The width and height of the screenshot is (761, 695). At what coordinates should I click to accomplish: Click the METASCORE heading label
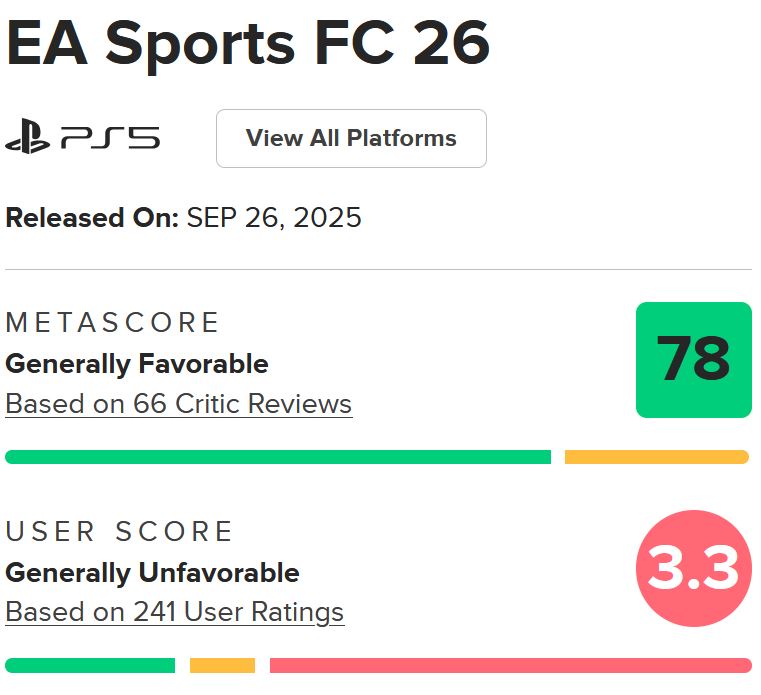[x=113, y=323]
